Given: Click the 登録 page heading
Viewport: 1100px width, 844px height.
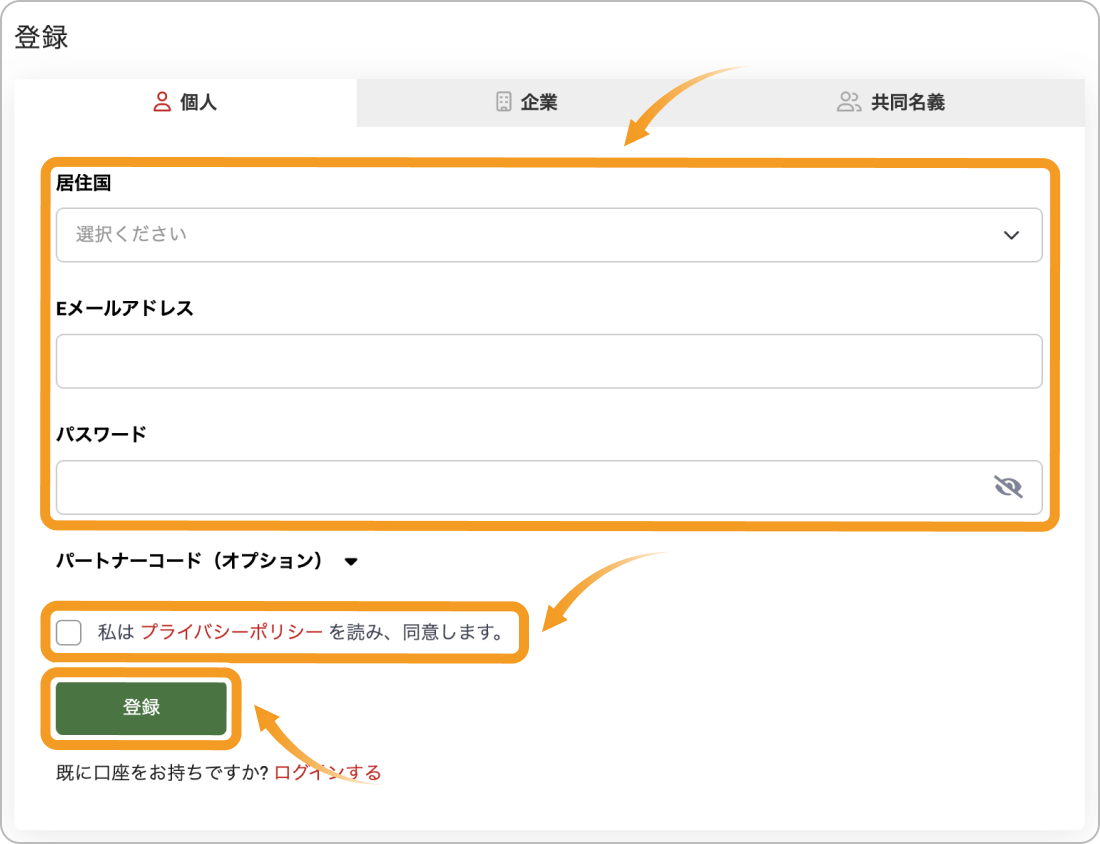Looking at the screenshot, I should (x=41, y=37).
